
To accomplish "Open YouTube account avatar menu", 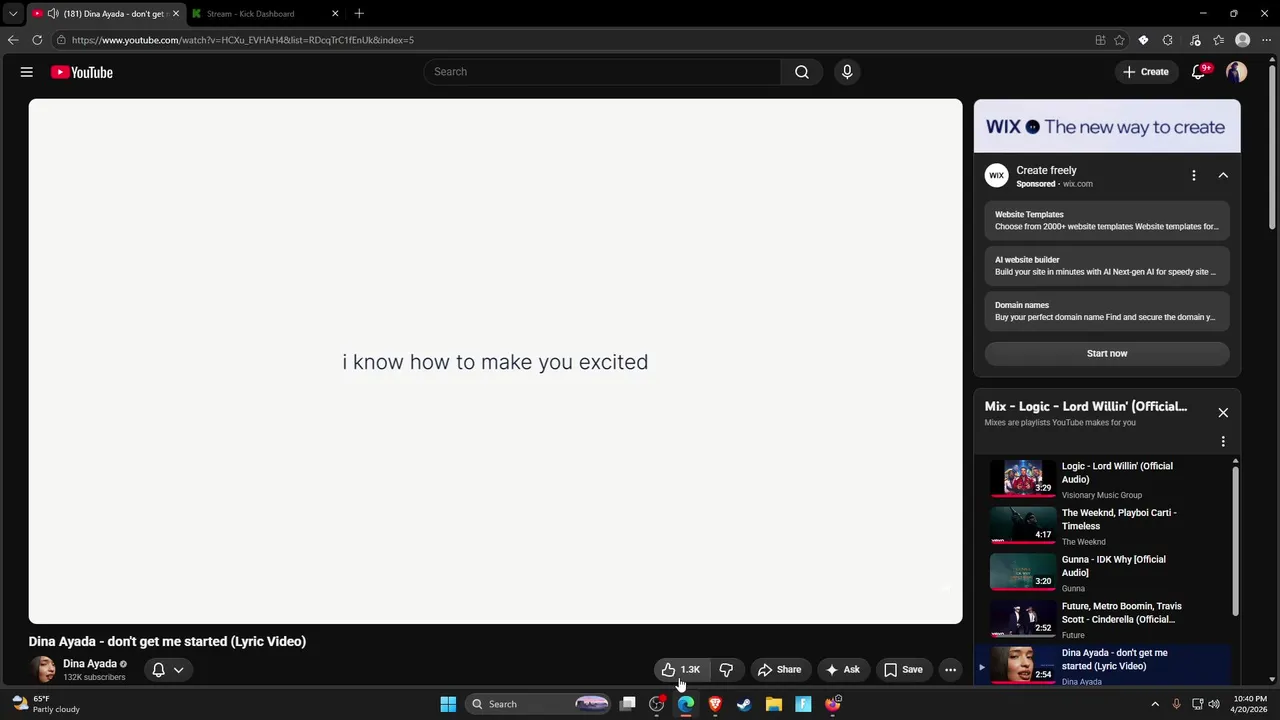I will coord(1237,72).
